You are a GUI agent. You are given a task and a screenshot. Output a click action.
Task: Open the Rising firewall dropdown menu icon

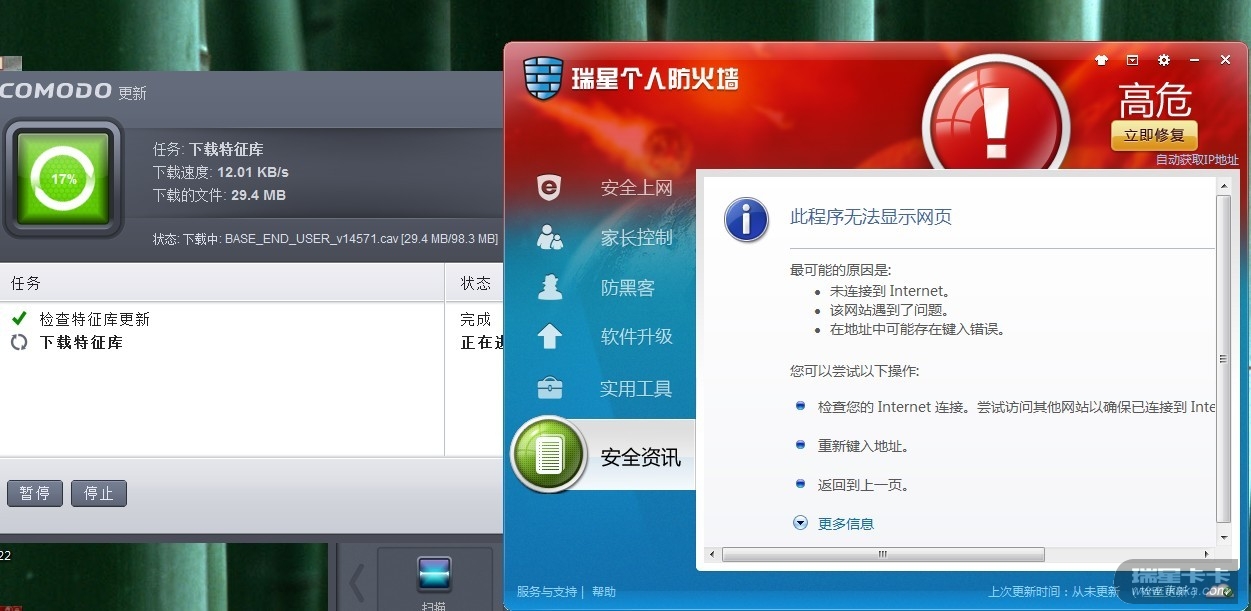pos(1133,60)
